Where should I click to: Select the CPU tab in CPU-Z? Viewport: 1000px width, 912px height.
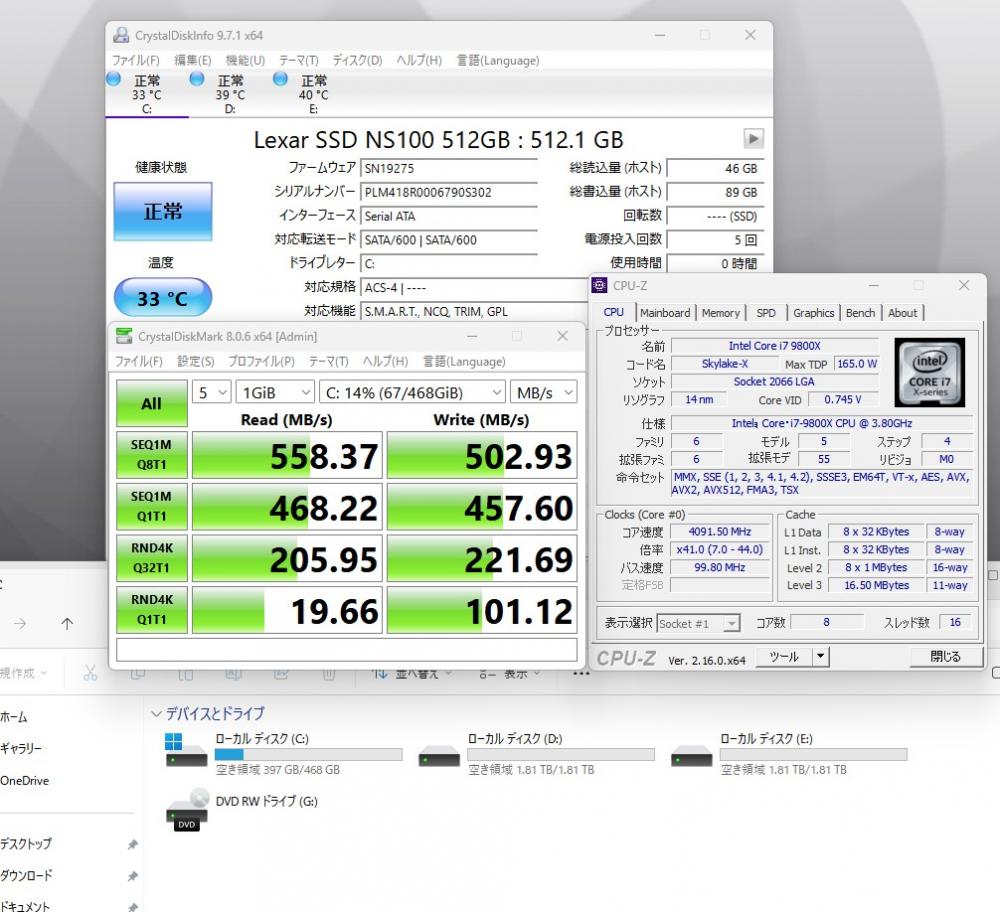pos(614,312)
